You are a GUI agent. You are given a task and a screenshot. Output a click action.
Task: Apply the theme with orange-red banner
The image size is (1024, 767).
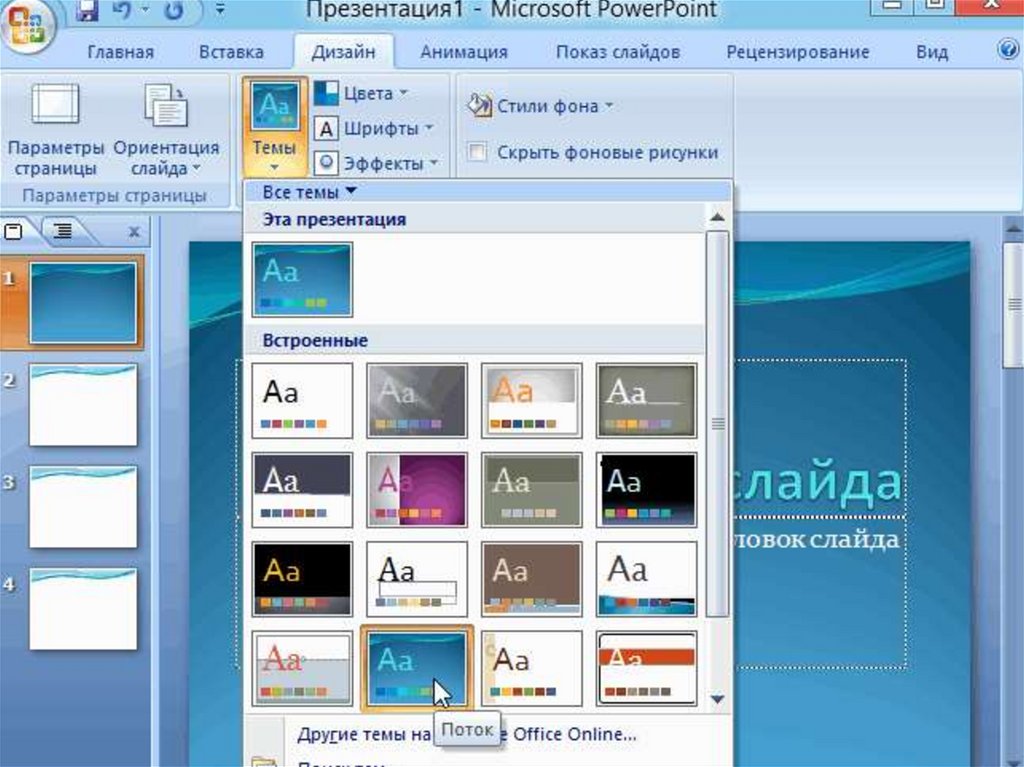click(647, 668)
